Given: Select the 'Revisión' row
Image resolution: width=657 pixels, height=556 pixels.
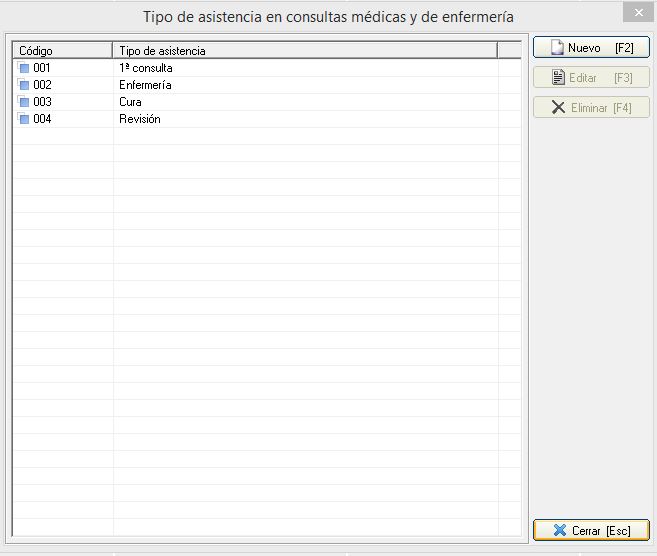Looking at the screenshot, I should coord(140,119).
